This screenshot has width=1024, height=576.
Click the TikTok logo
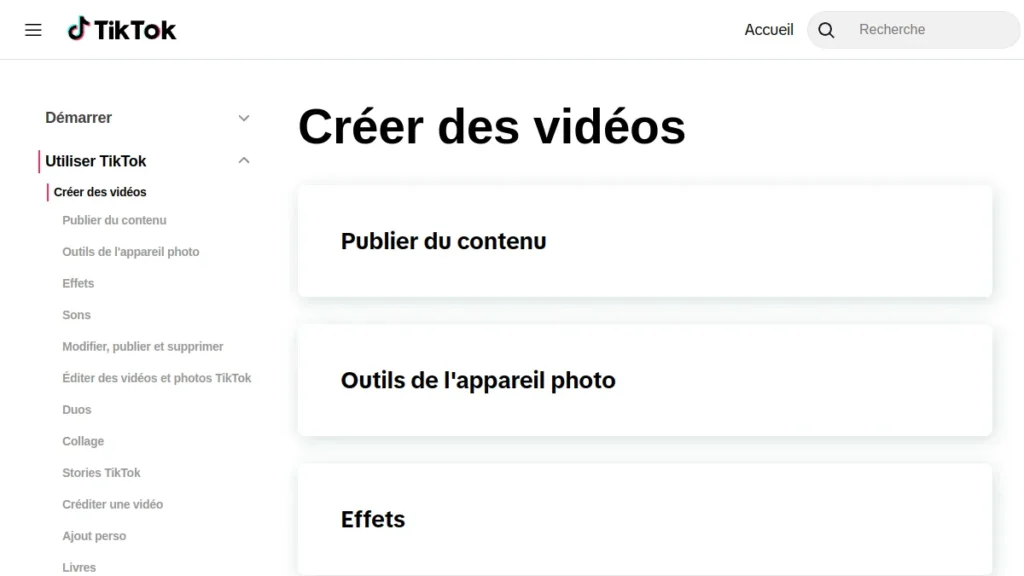click(122, 29)
